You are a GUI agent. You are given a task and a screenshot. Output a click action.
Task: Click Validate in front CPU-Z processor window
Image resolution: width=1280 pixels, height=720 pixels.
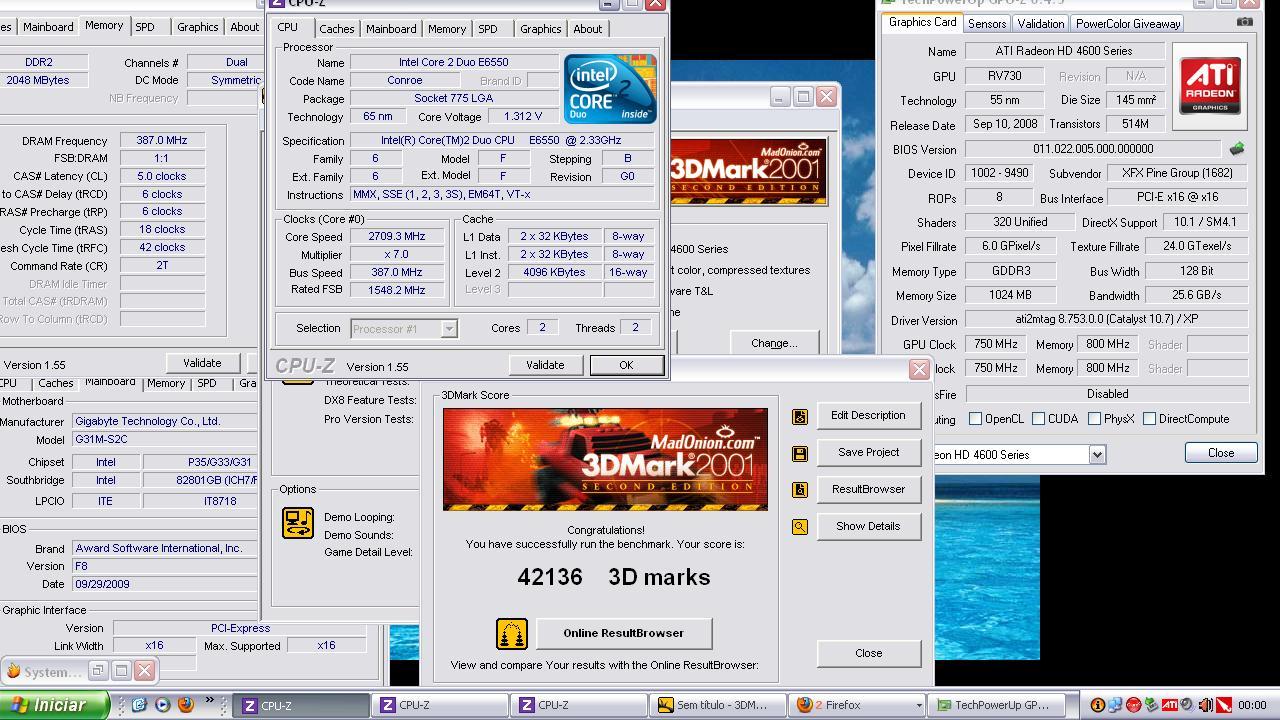pyautogui.click(x=545, y=365)
